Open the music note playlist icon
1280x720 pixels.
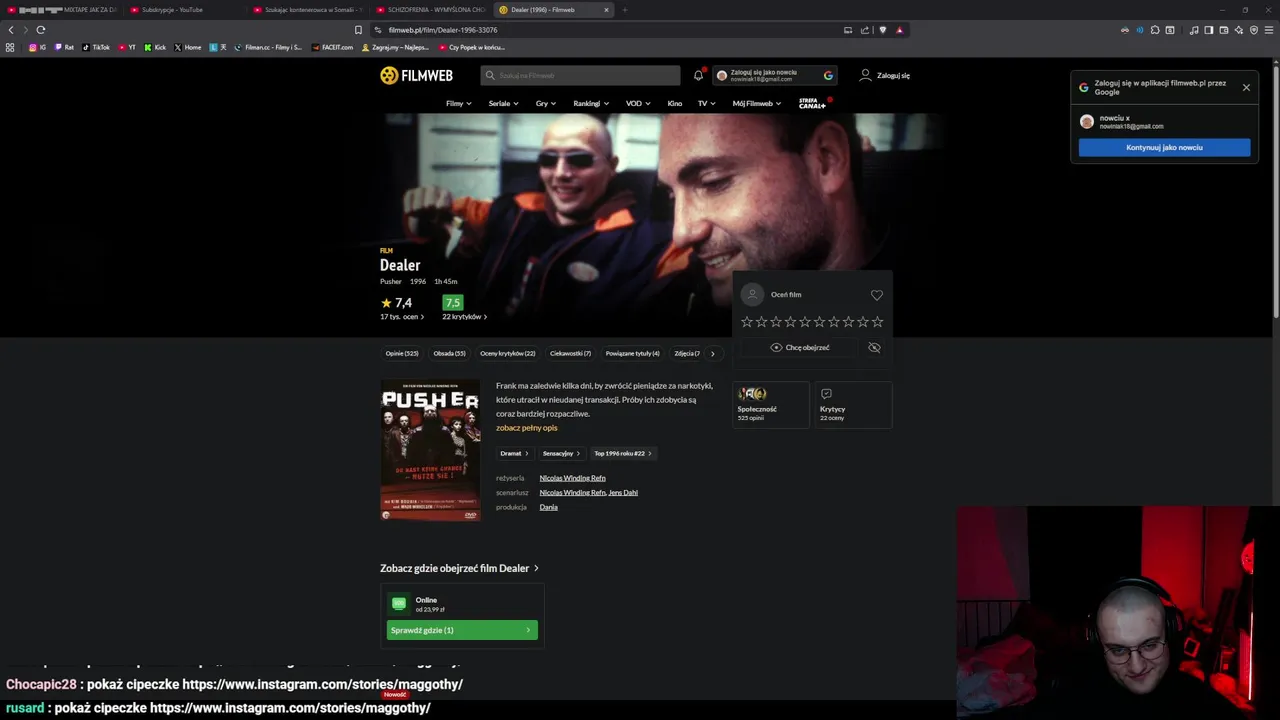click(1194, 30)
